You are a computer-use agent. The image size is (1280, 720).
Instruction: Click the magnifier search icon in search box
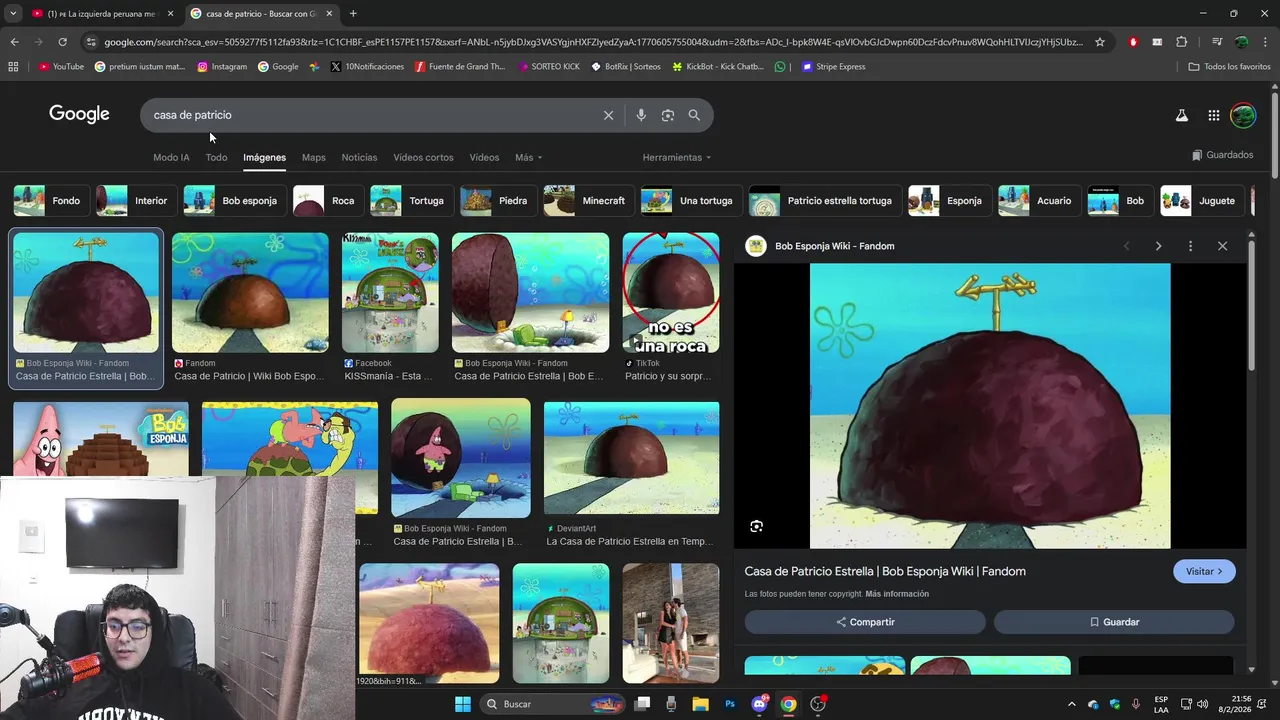pos(694,115)
